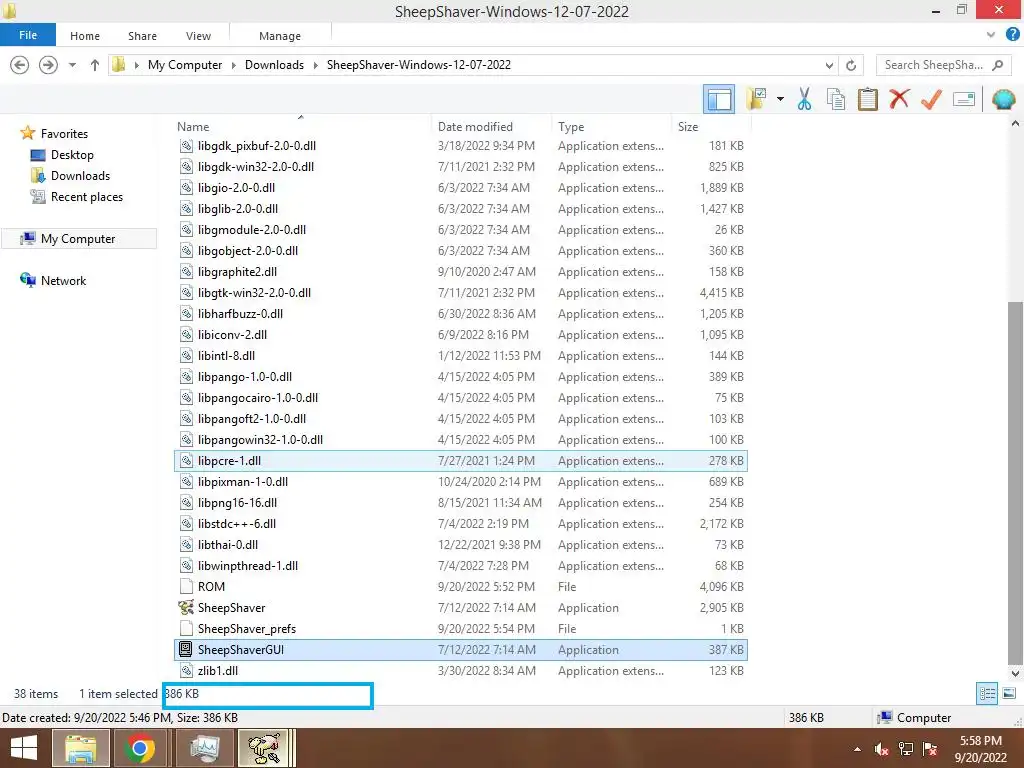Open the Help question mark icon
The height and width of the screenshot is (768, 1024).
(1012, 35)
